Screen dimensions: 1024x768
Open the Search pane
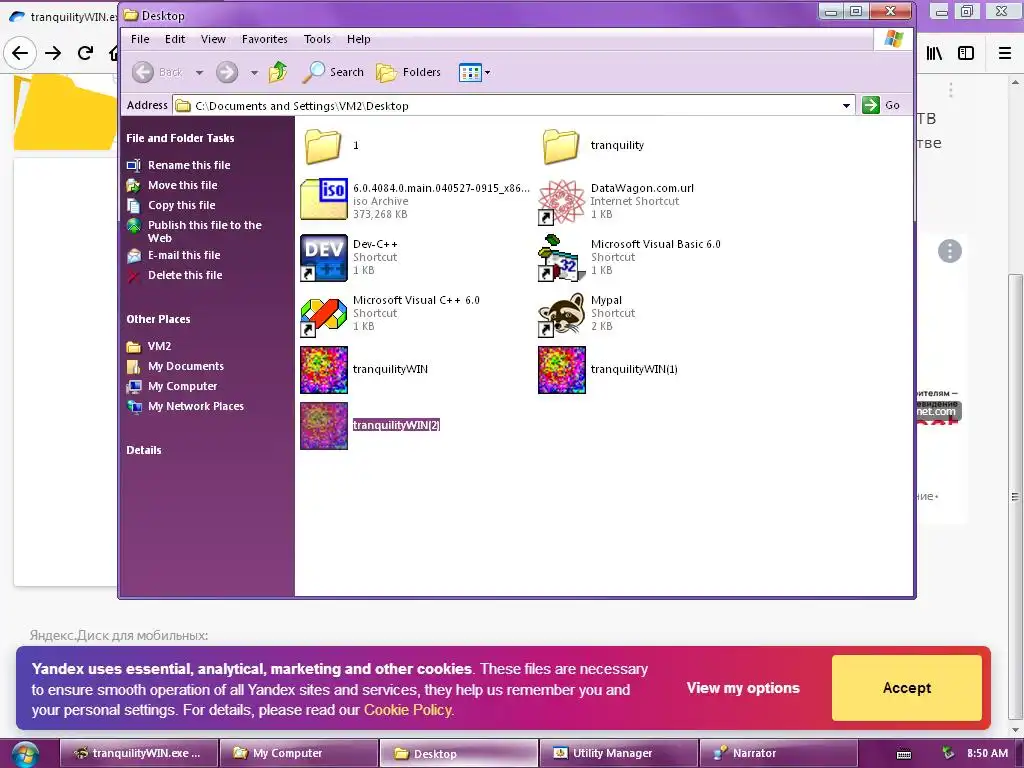click(333, 72)
